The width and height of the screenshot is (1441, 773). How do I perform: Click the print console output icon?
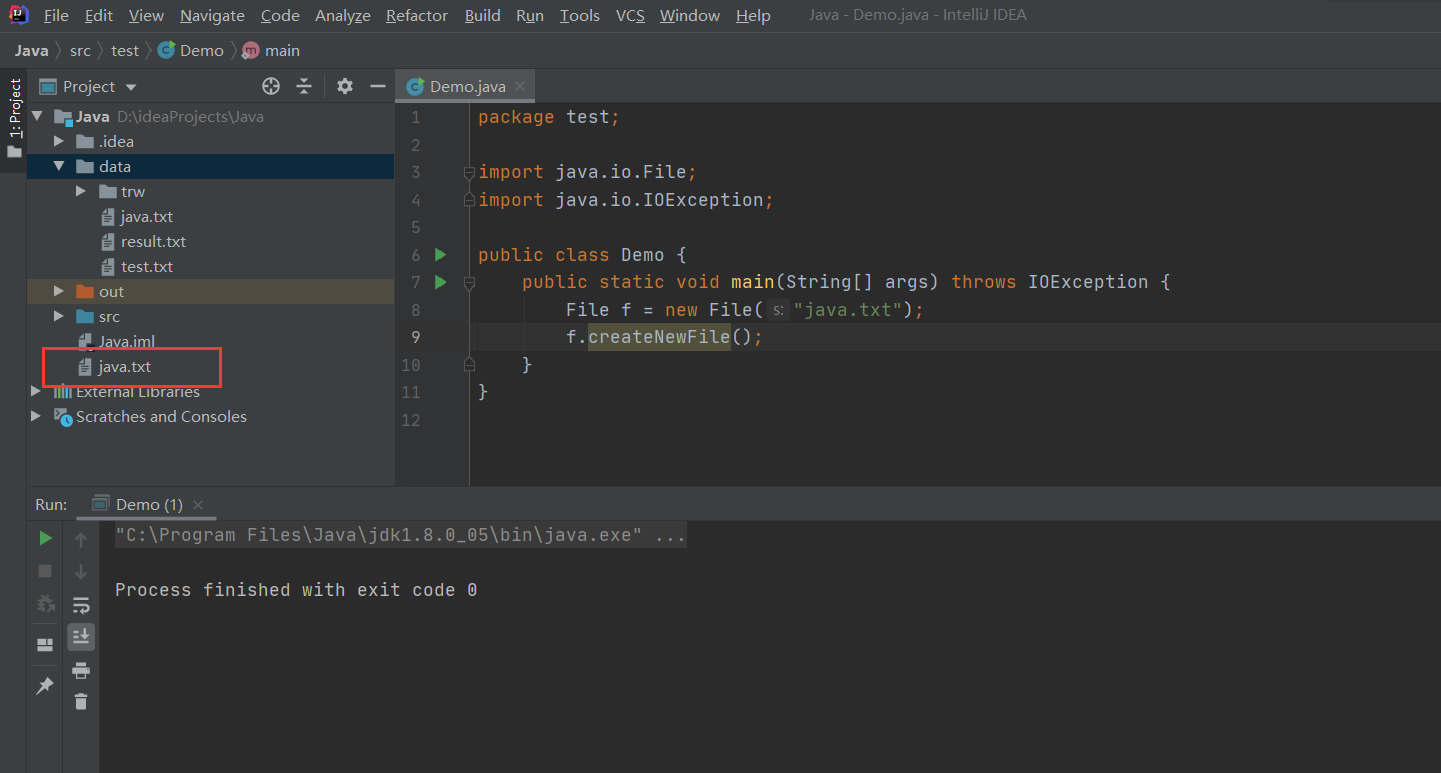(x=81, y=670)
